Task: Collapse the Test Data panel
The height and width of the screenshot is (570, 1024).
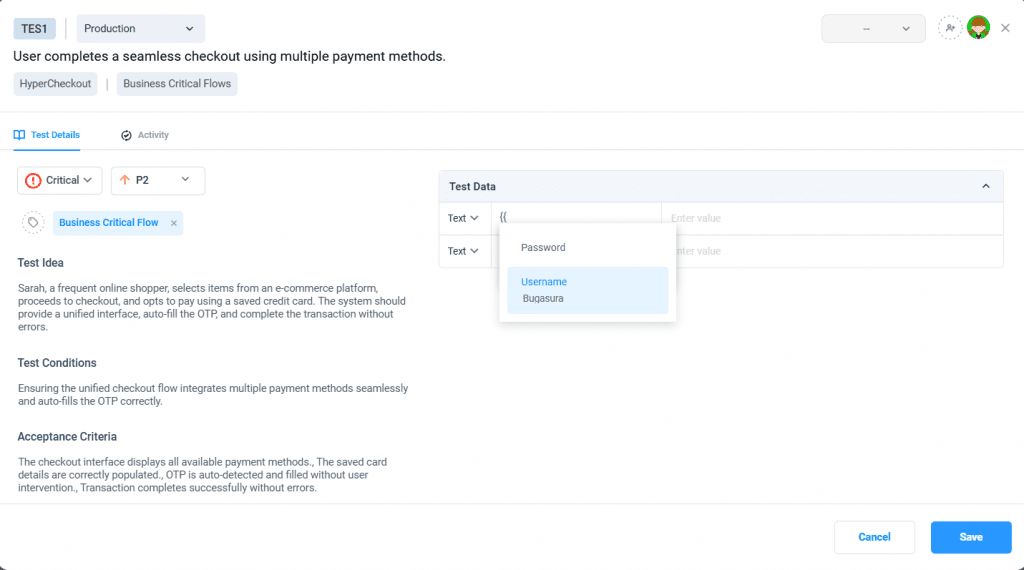Action: [985, 187]
